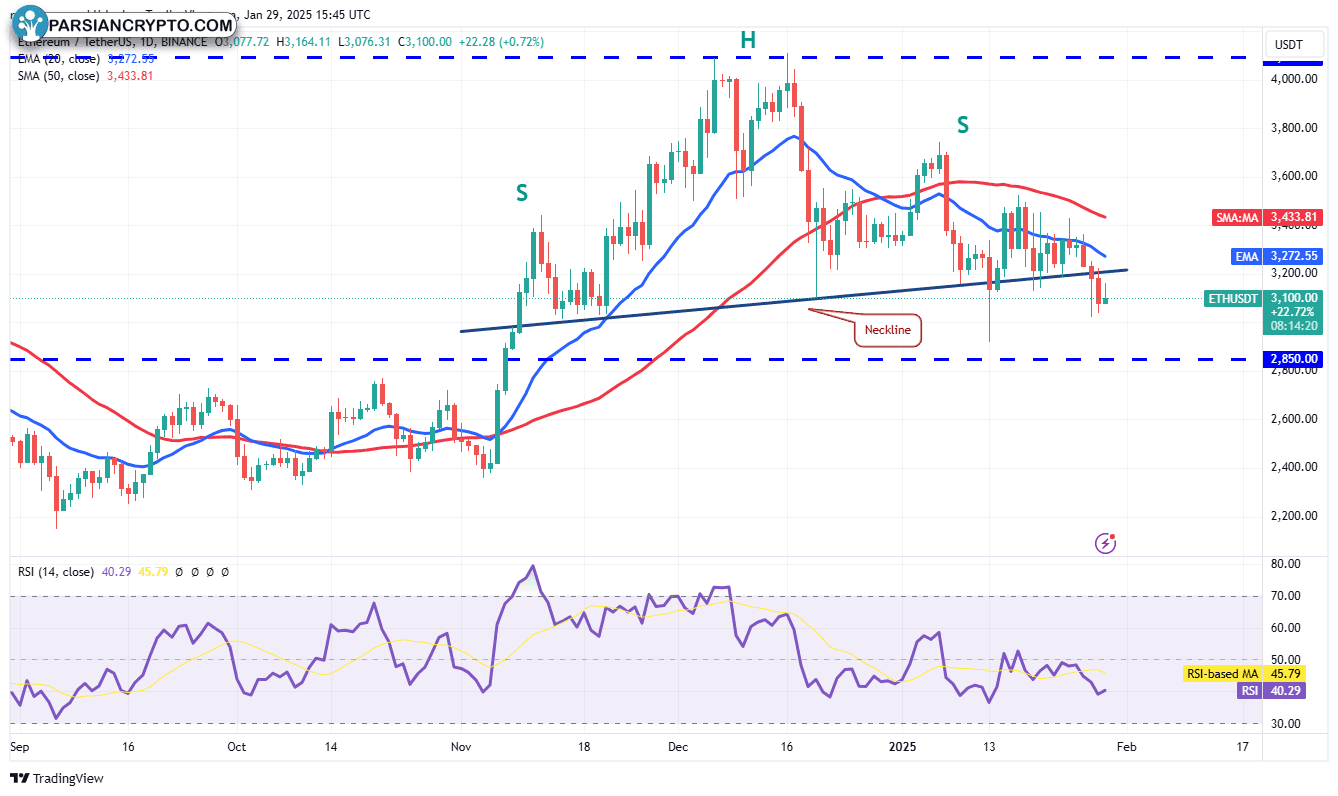Image resolution: width=1338 pixels, height=796 pixels.
Task: Click the 2,400.00 price axis label
Action: tap(1296, 467)
